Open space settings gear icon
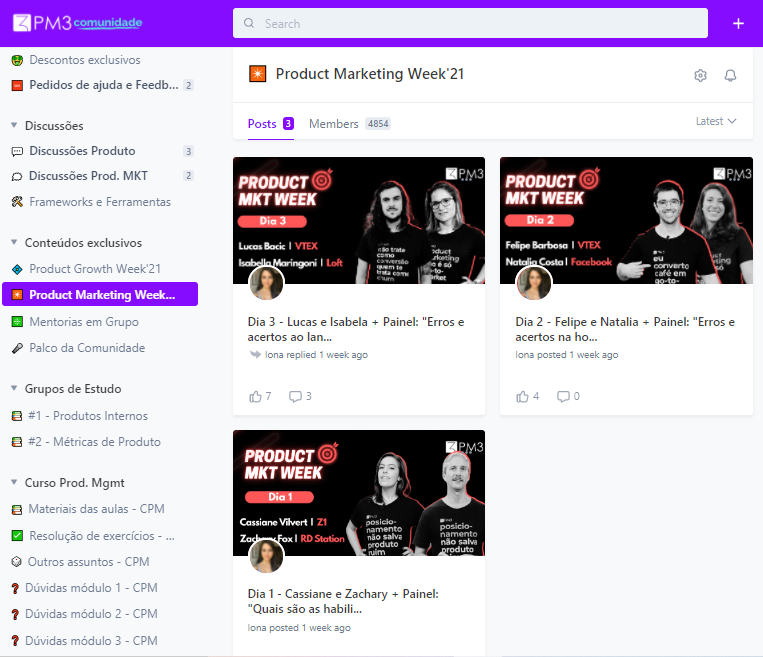The image size is (763, 657). [x=700, y=75]
